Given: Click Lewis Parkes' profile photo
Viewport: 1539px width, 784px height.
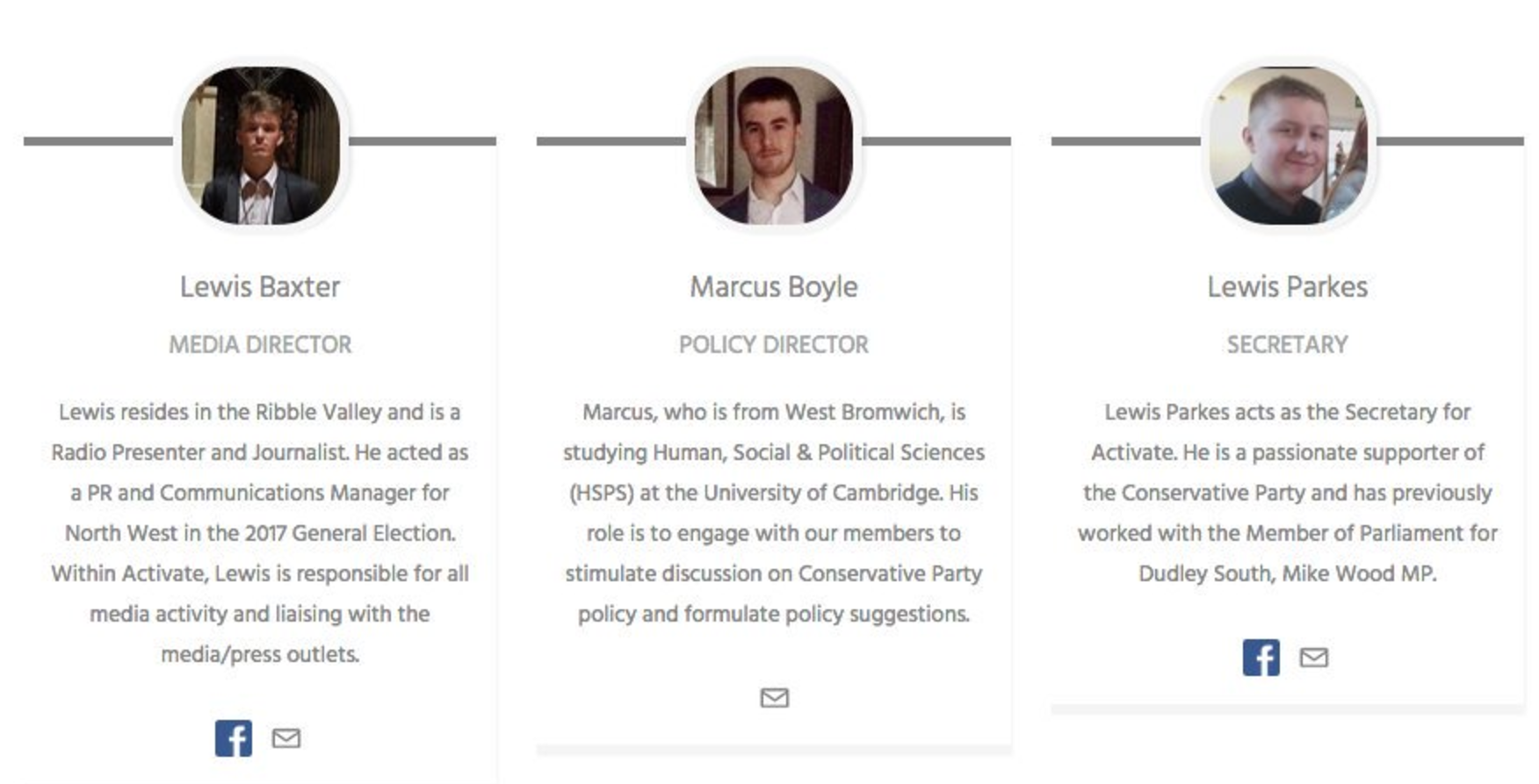Looking at the screenshot, I should pyautogui.click(x=1289, y=145).
